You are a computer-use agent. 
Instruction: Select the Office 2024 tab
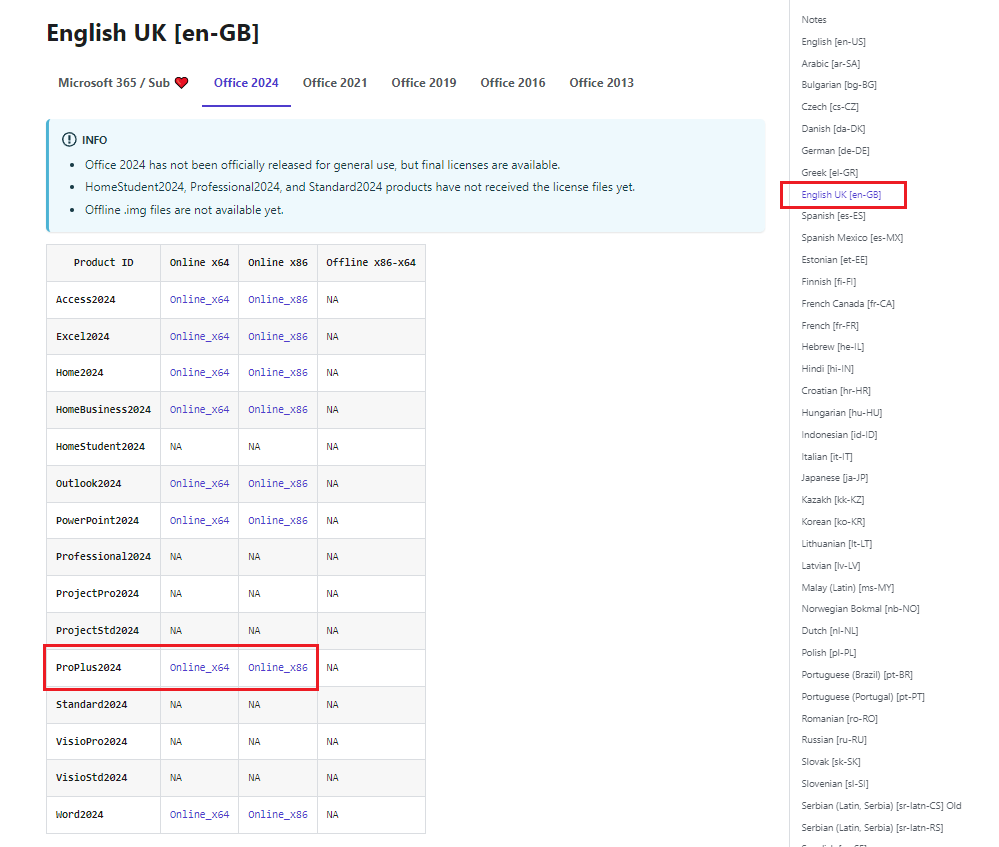(x=246, y=83)
